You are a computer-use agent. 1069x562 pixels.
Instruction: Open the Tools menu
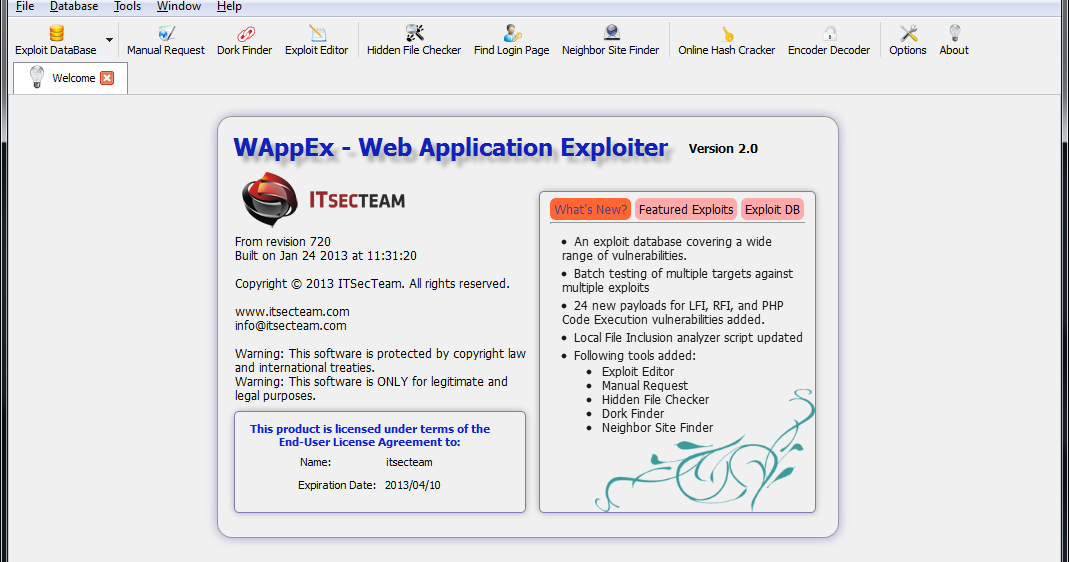(x=127, y=6)
